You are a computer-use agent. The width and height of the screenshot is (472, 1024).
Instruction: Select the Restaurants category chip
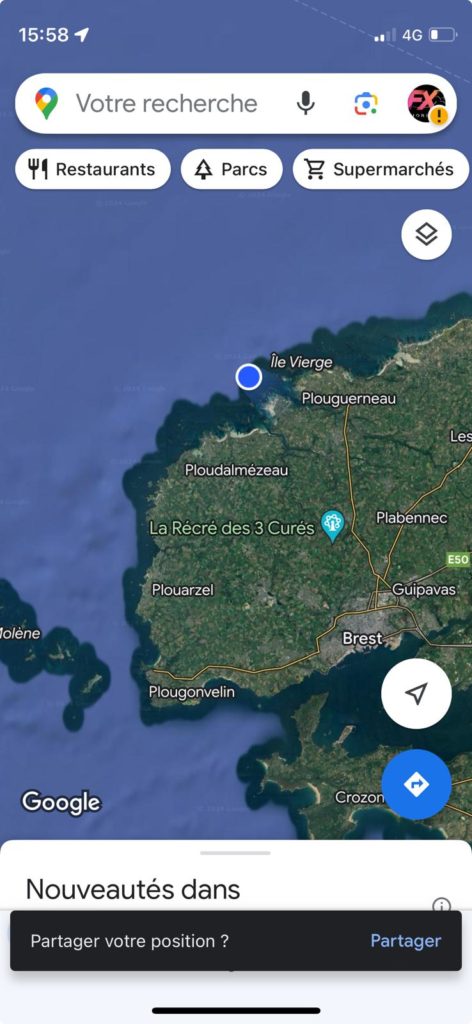coord(93,169)
